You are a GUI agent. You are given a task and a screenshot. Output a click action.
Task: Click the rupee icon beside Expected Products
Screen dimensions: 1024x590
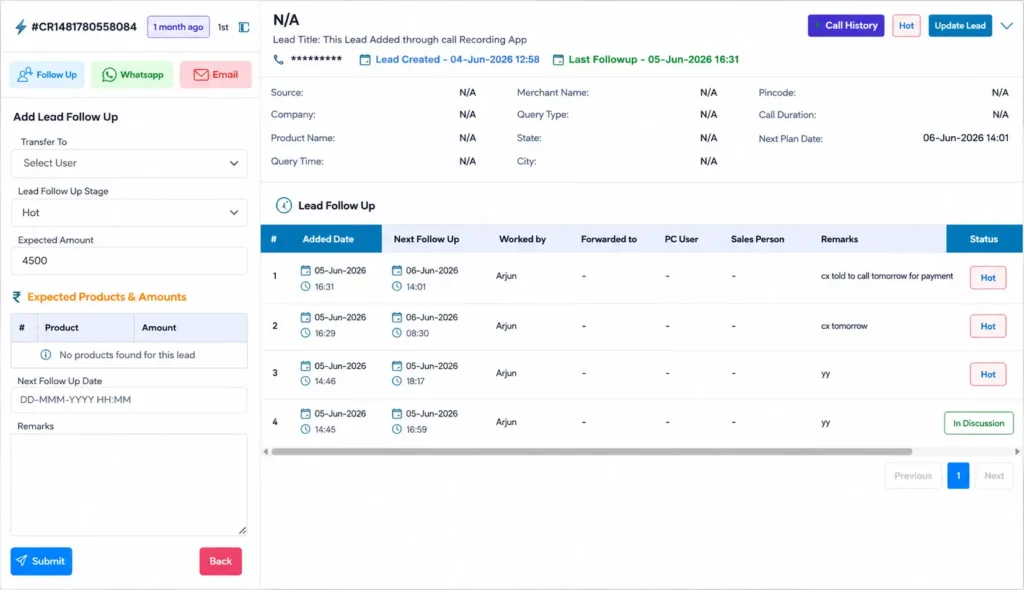coord(17,297)
